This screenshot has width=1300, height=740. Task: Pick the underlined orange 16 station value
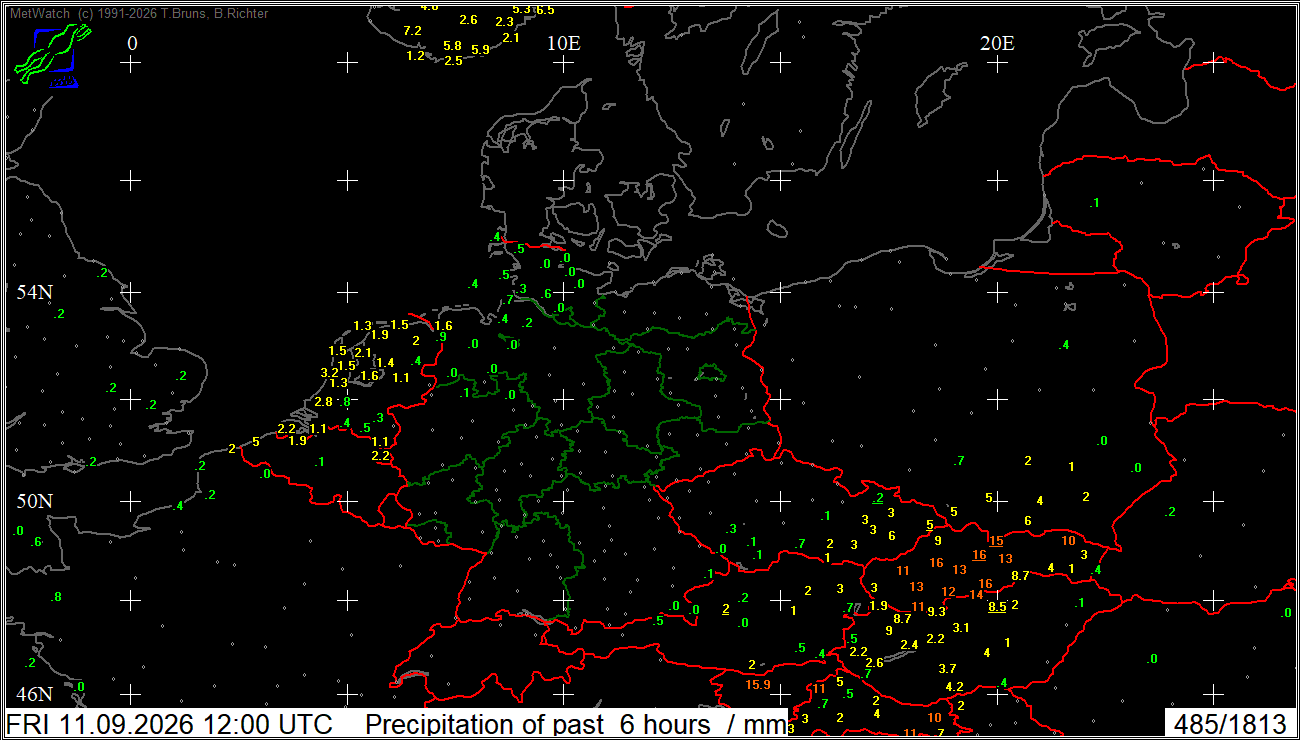point(979,555)
